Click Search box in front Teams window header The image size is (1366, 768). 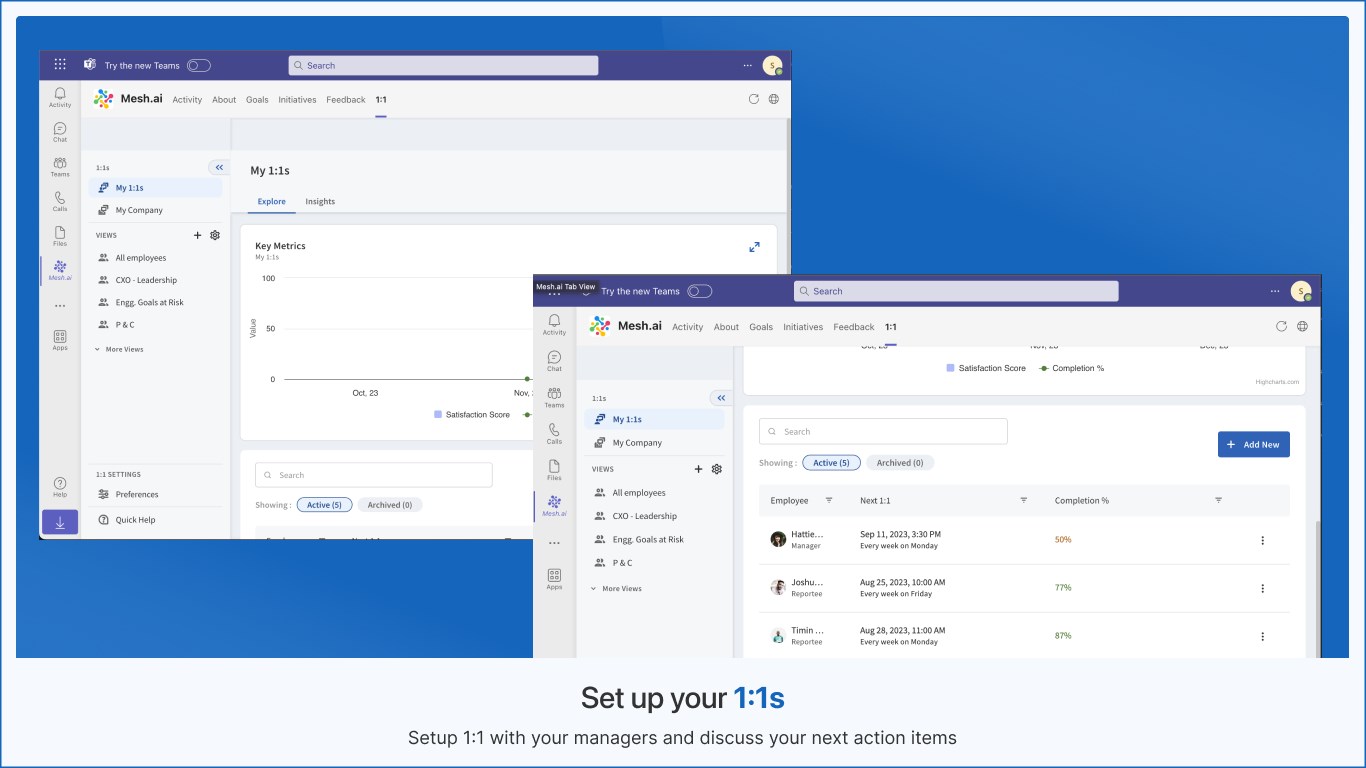click(956, 291)
